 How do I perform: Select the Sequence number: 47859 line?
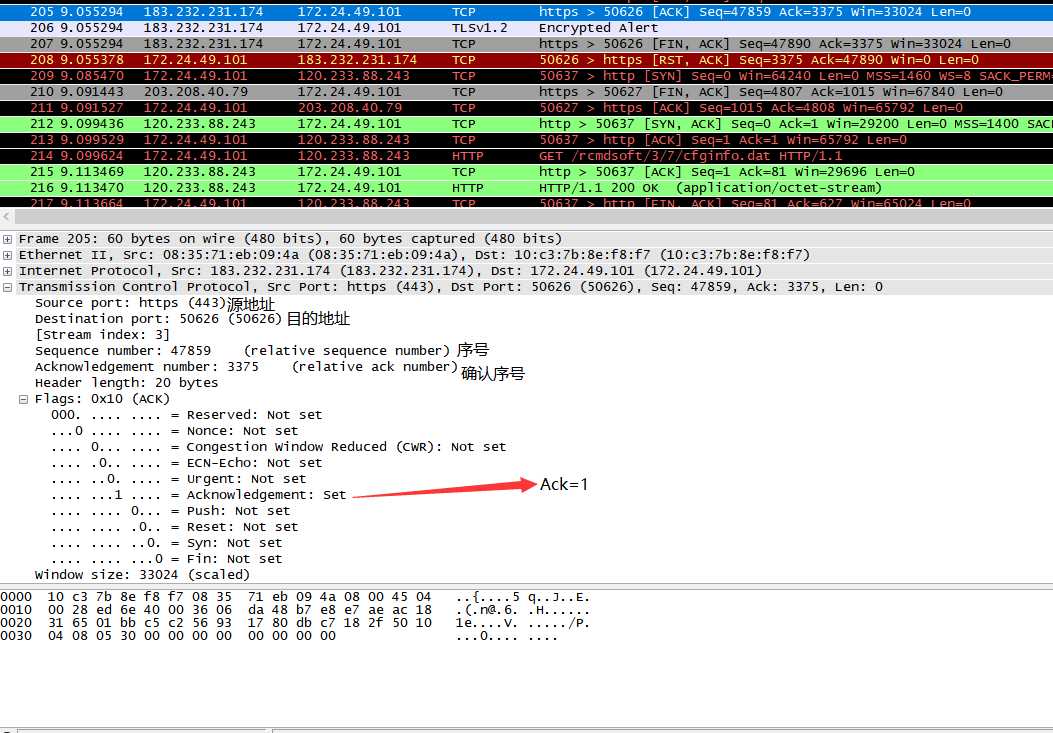(x=242, y=351)
